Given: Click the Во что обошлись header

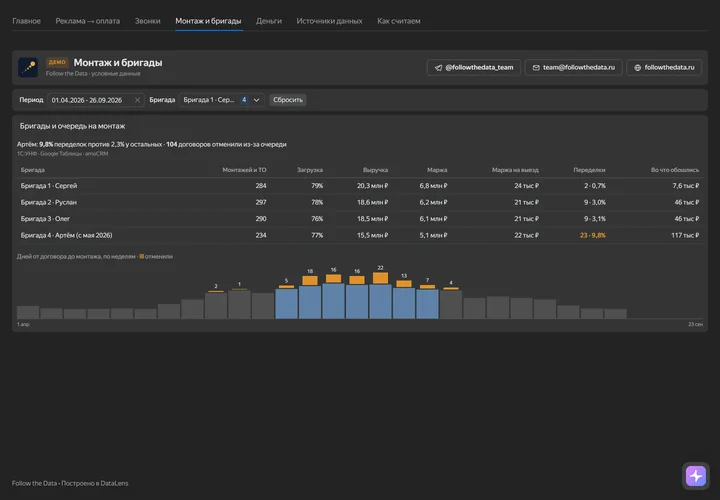Looking at the screenshot, I should pos(675,170).
